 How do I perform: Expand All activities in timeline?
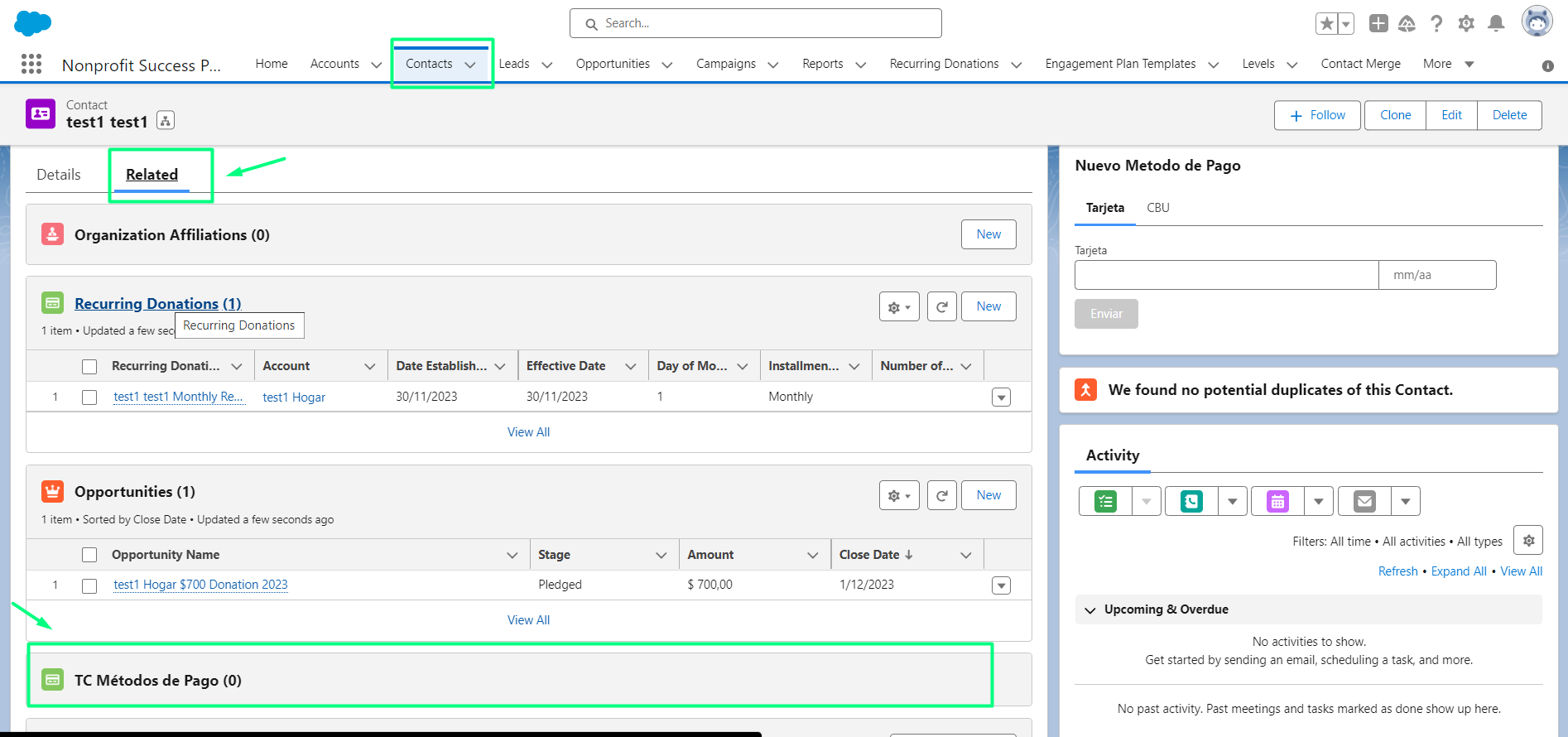click(1459, 571)
